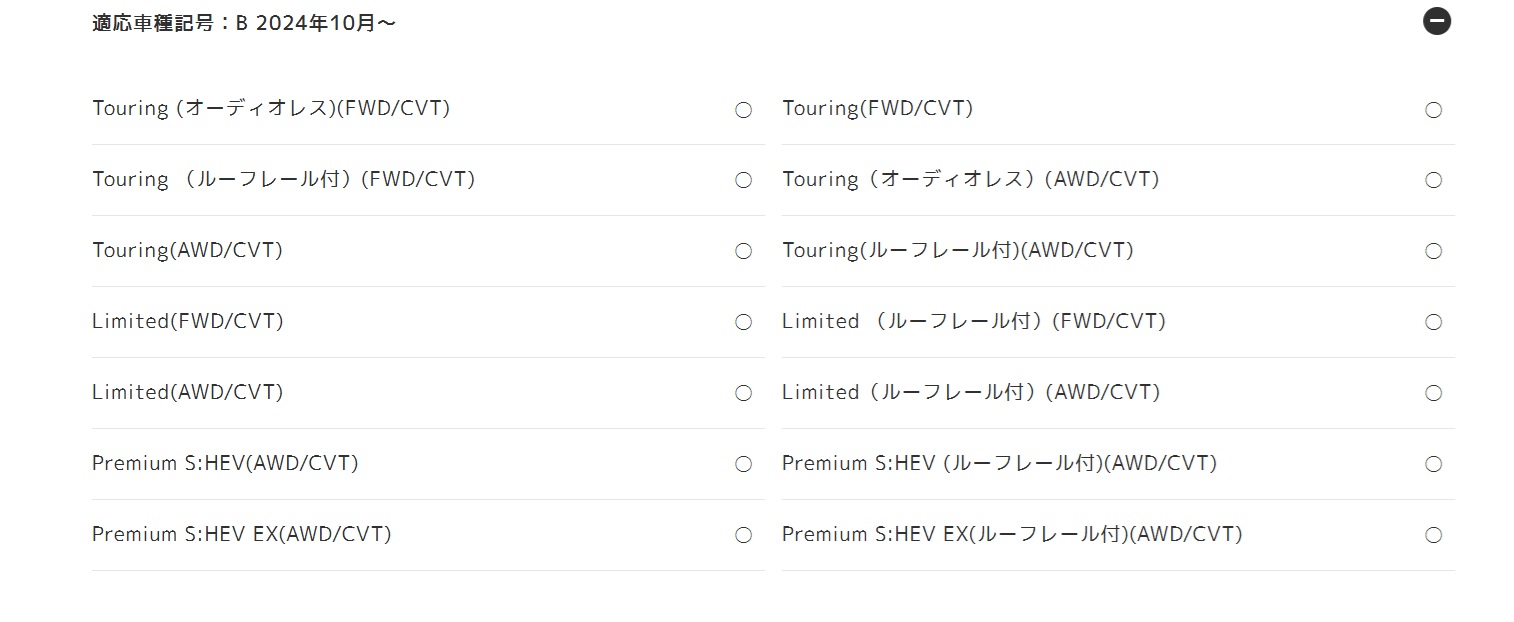Select circle for Touring (オーディオレス)(AWD/CVT)

tap(1433, 181)
